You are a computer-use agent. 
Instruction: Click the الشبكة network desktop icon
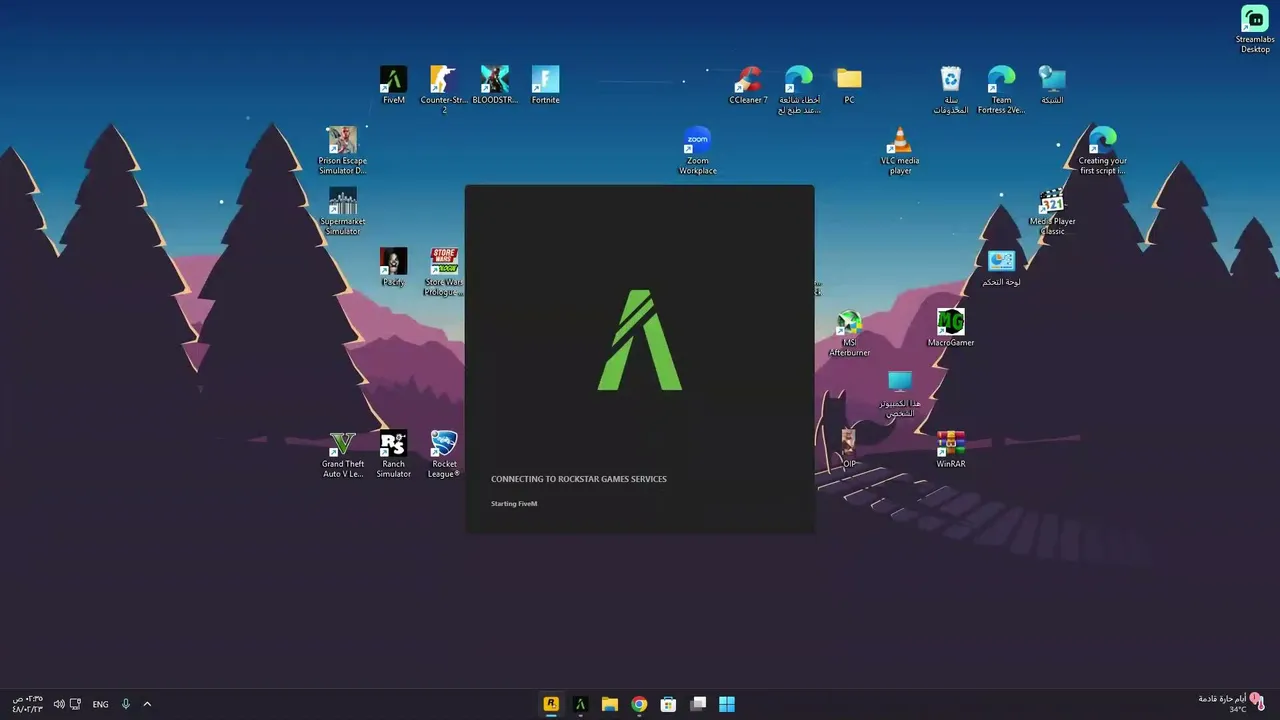(x=1052, y=85)
